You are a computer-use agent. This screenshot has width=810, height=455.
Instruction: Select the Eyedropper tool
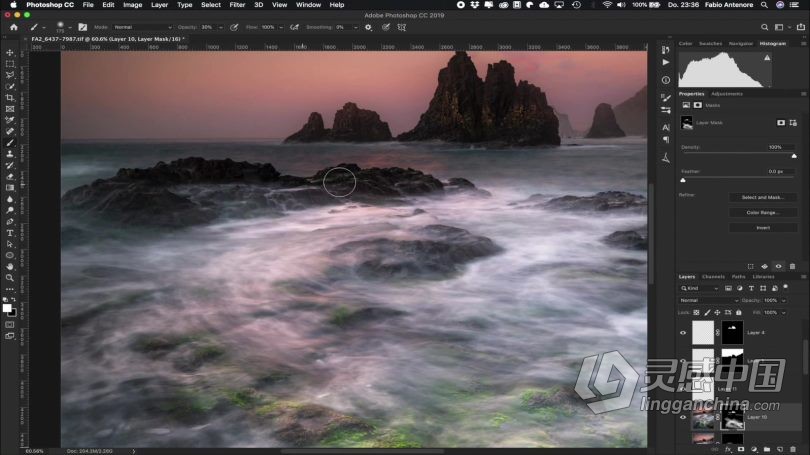10,120
